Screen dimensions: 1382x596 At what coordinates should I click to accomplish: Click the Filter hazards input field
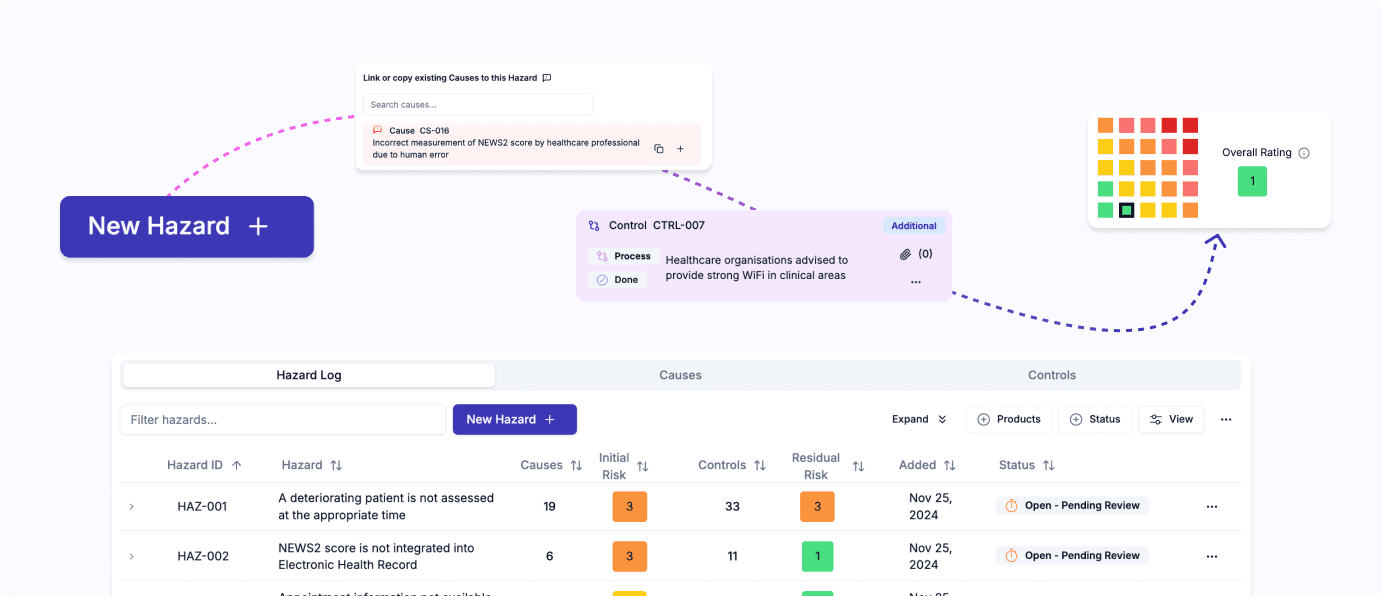(282, 420)
